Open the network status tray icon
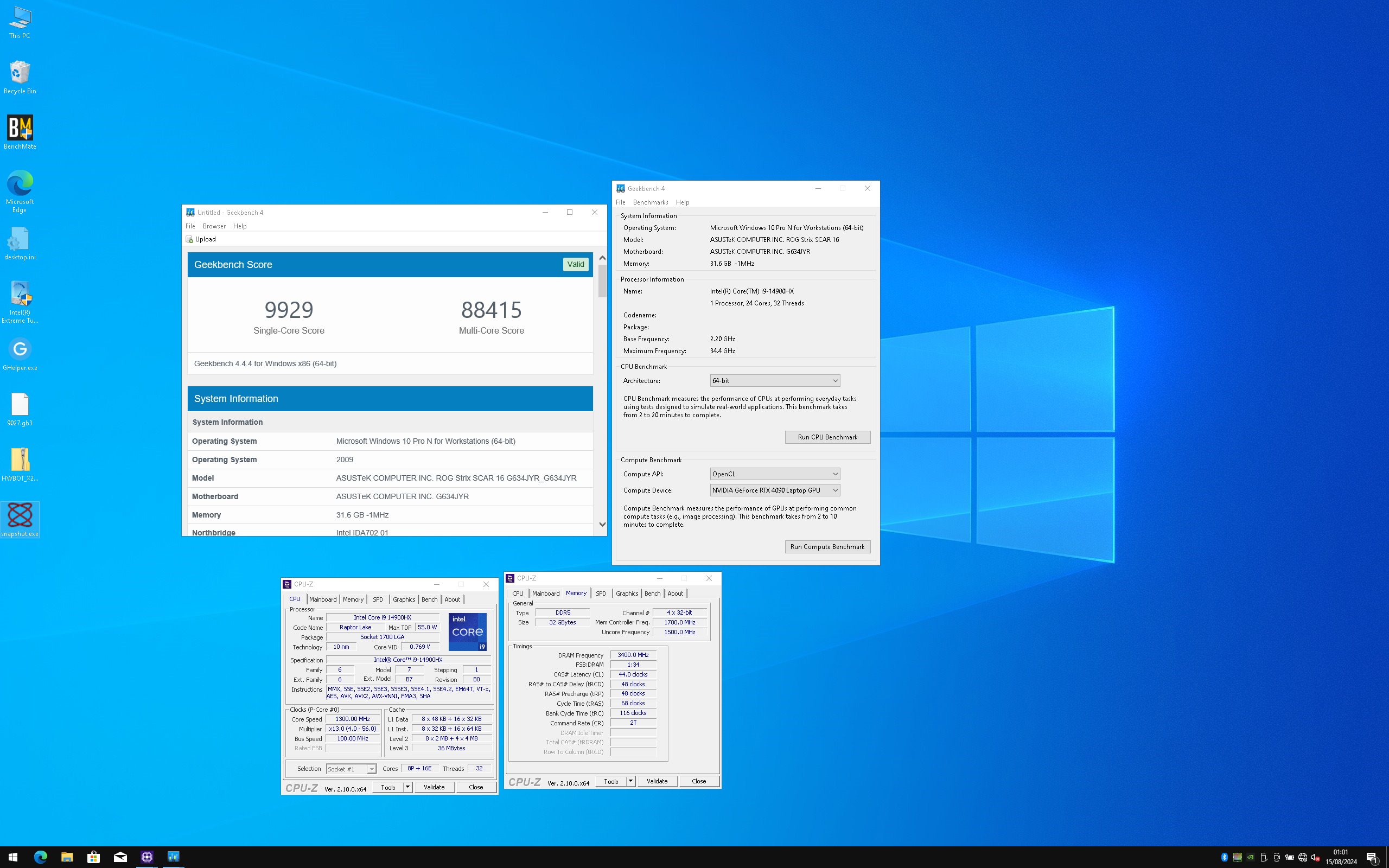Image resolution: width=1389 pixels, height=868 pixels. [x=1302, y=857]
